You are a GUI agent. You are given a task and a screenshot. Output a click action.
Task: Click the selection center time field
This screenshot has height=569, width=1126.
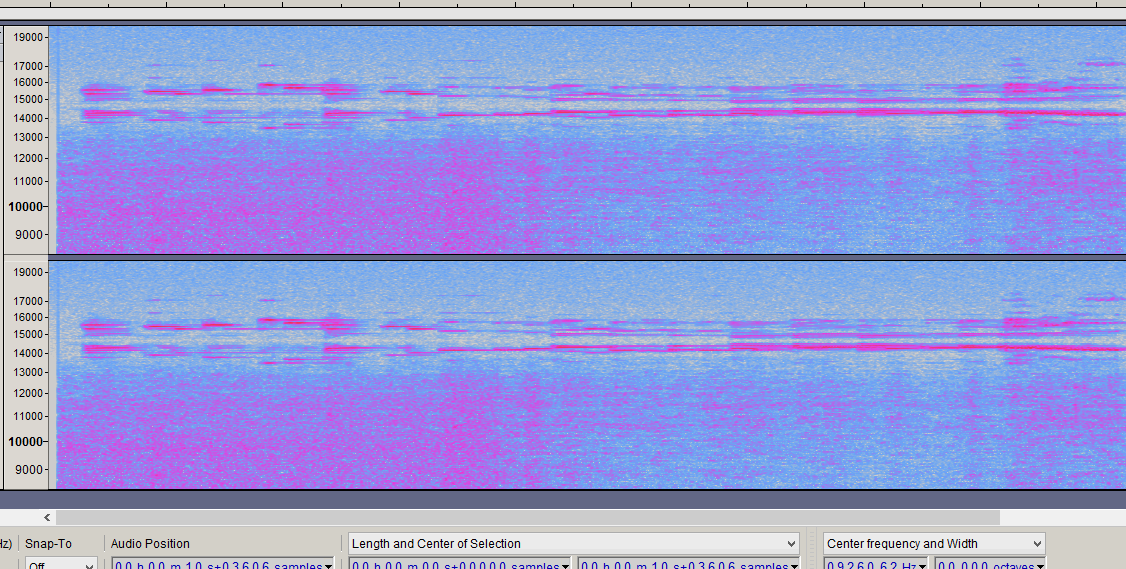tap(680, 566)
